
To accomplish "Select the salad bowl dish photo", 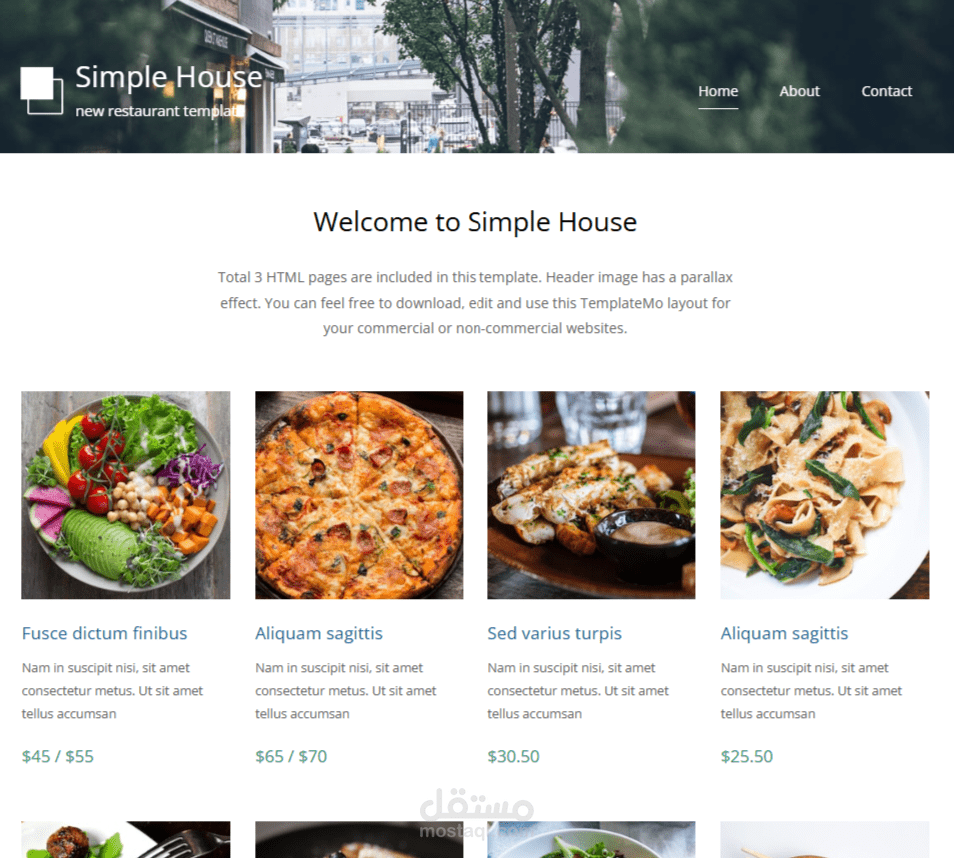I will (x=126, y=495).
